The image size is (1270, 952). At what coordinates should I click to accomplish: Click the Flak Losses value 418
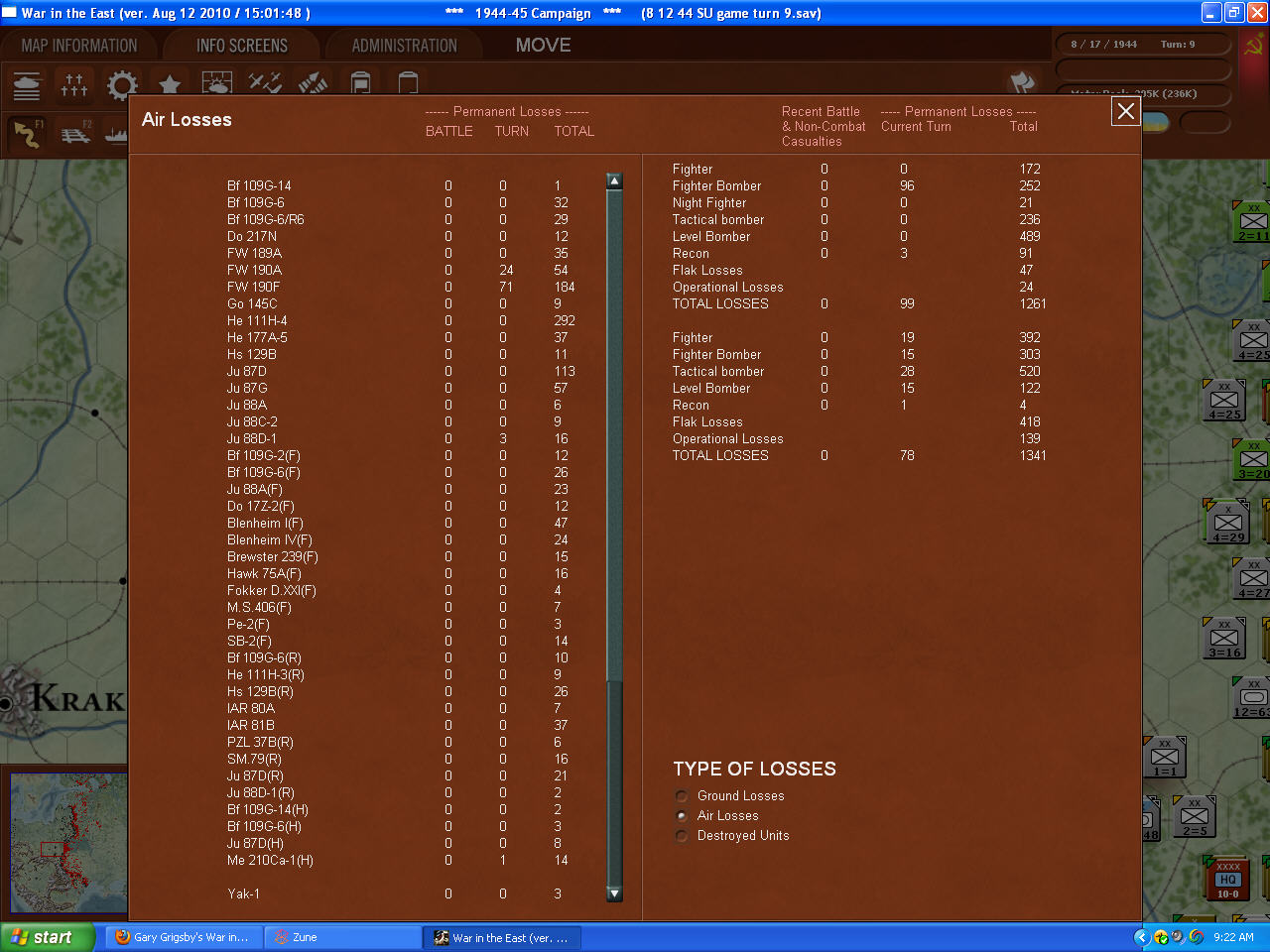[x=1030, y=421]
